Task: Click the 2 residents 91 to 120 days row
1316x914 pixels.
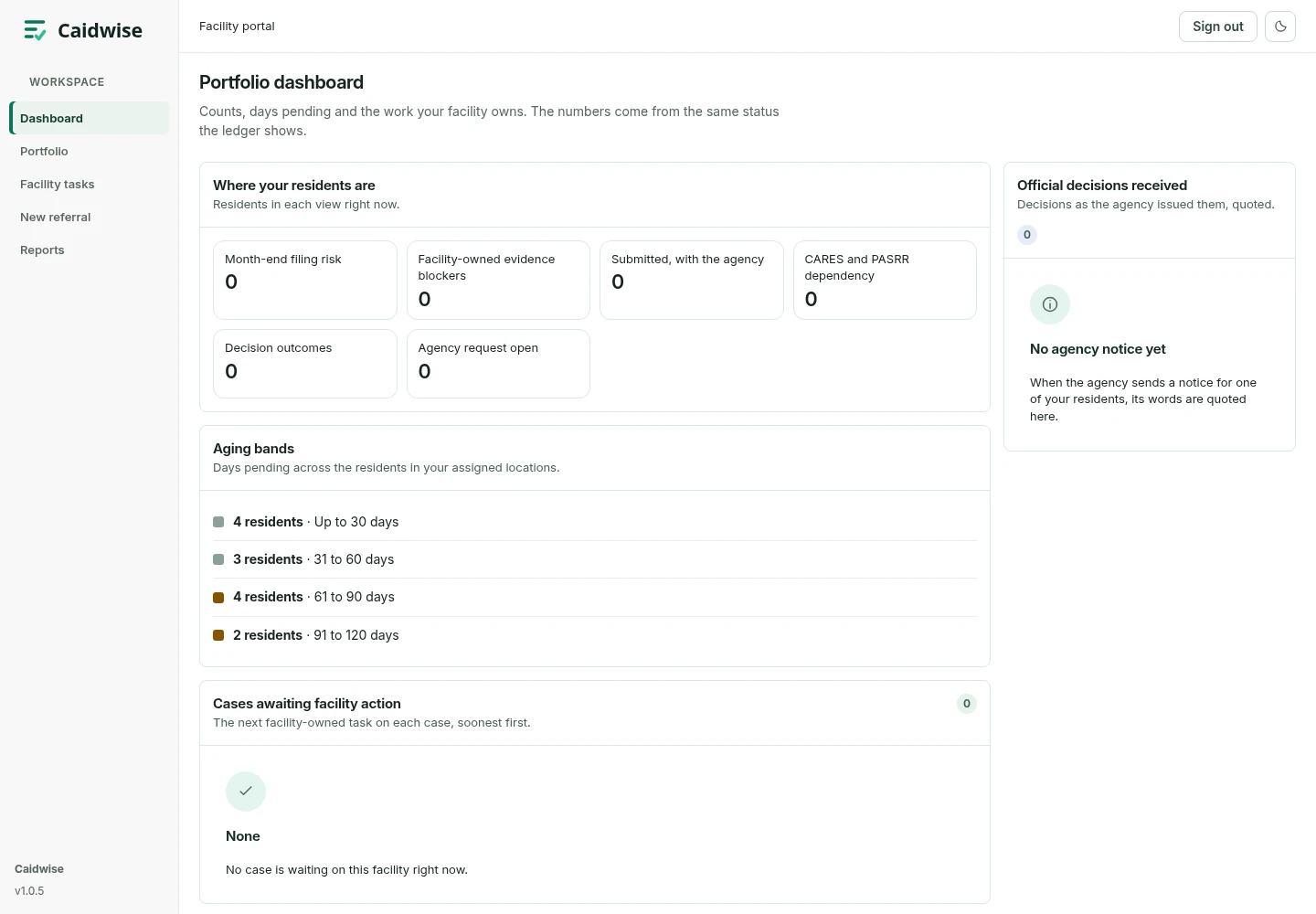Action: pyautogui.click(x=595, y=635)
